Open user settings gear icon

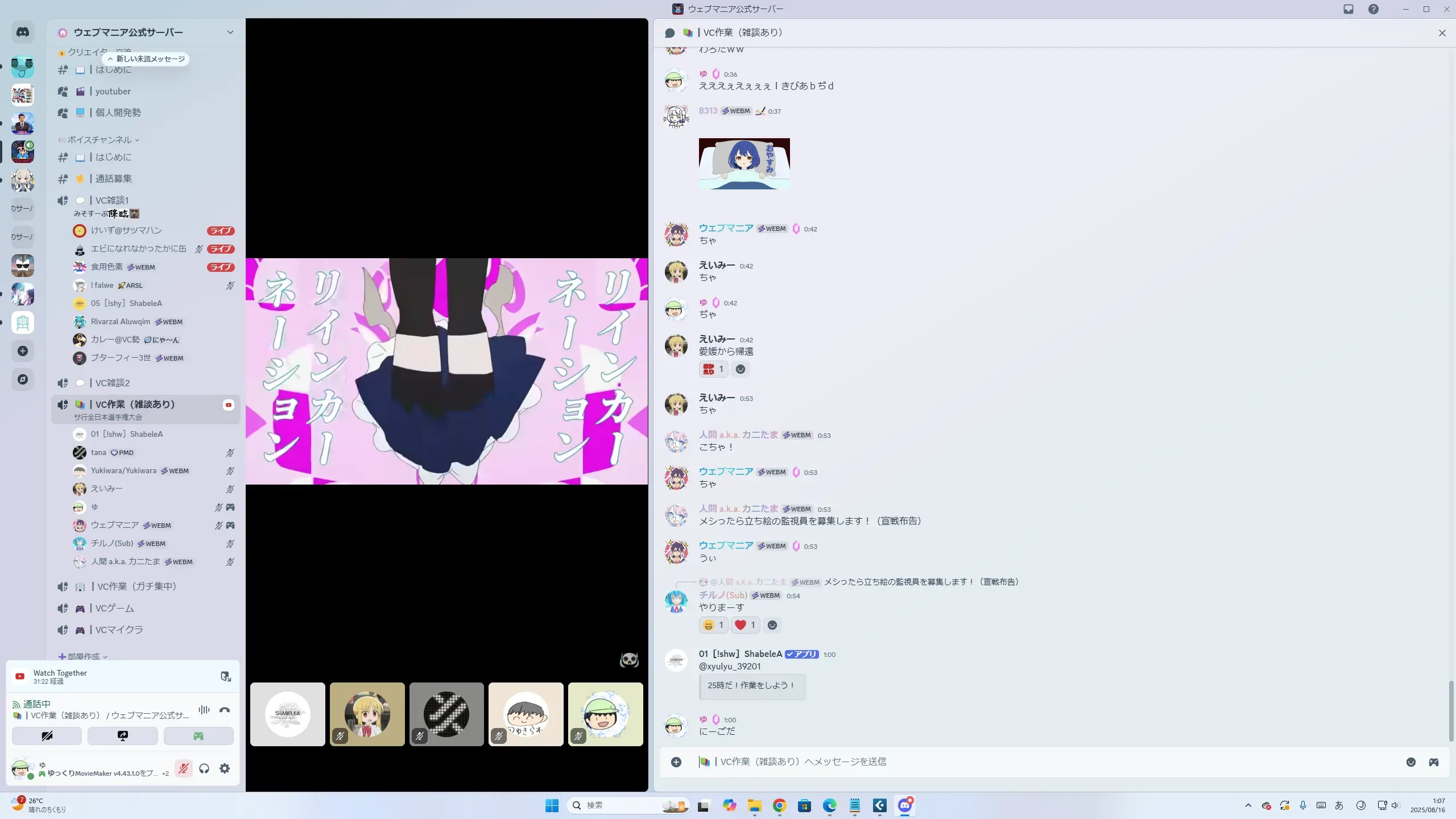pyautogui.click(x=225, y=768)
